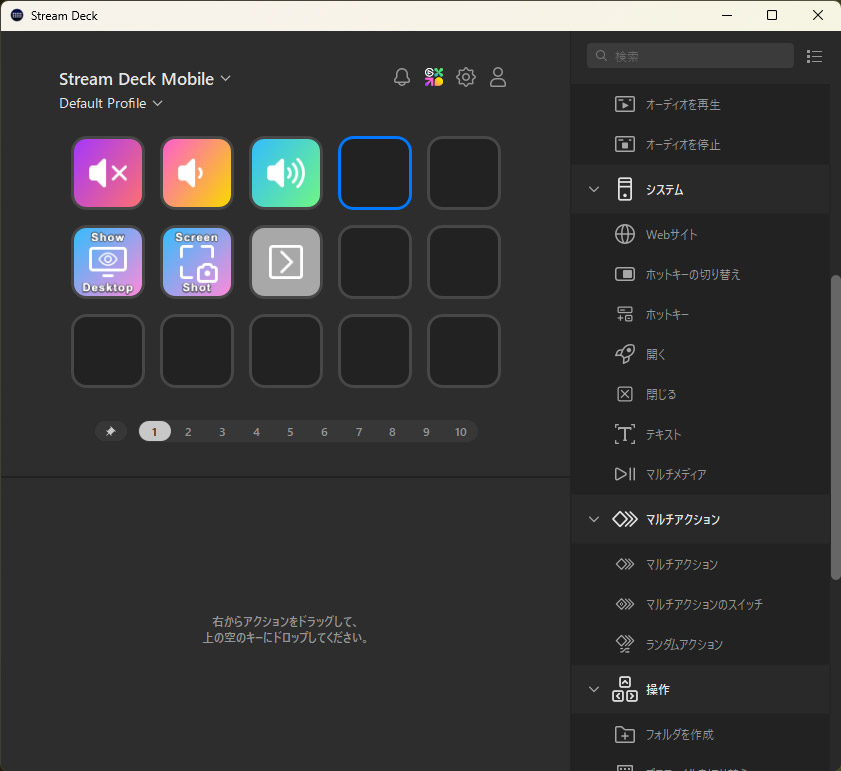Click the オーディオを停止 action
Viewport: 841px width, 771px height.
[x=700, y=144]
